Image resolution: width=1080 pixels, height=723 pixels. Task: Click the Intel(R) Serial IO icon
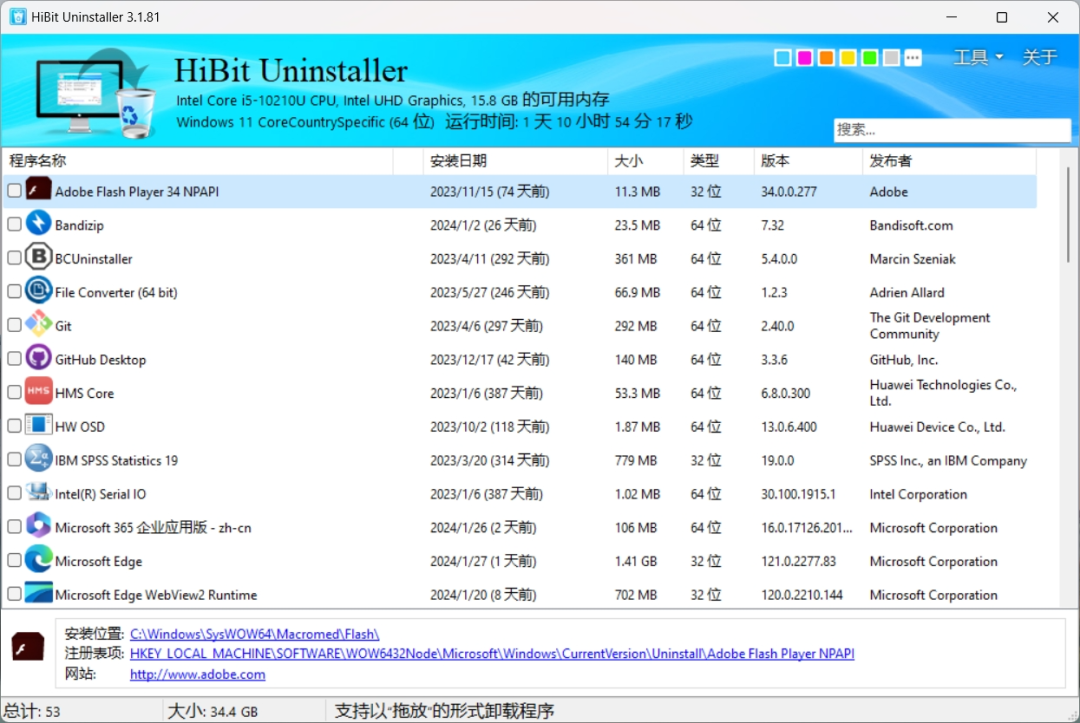pos(39,492)
